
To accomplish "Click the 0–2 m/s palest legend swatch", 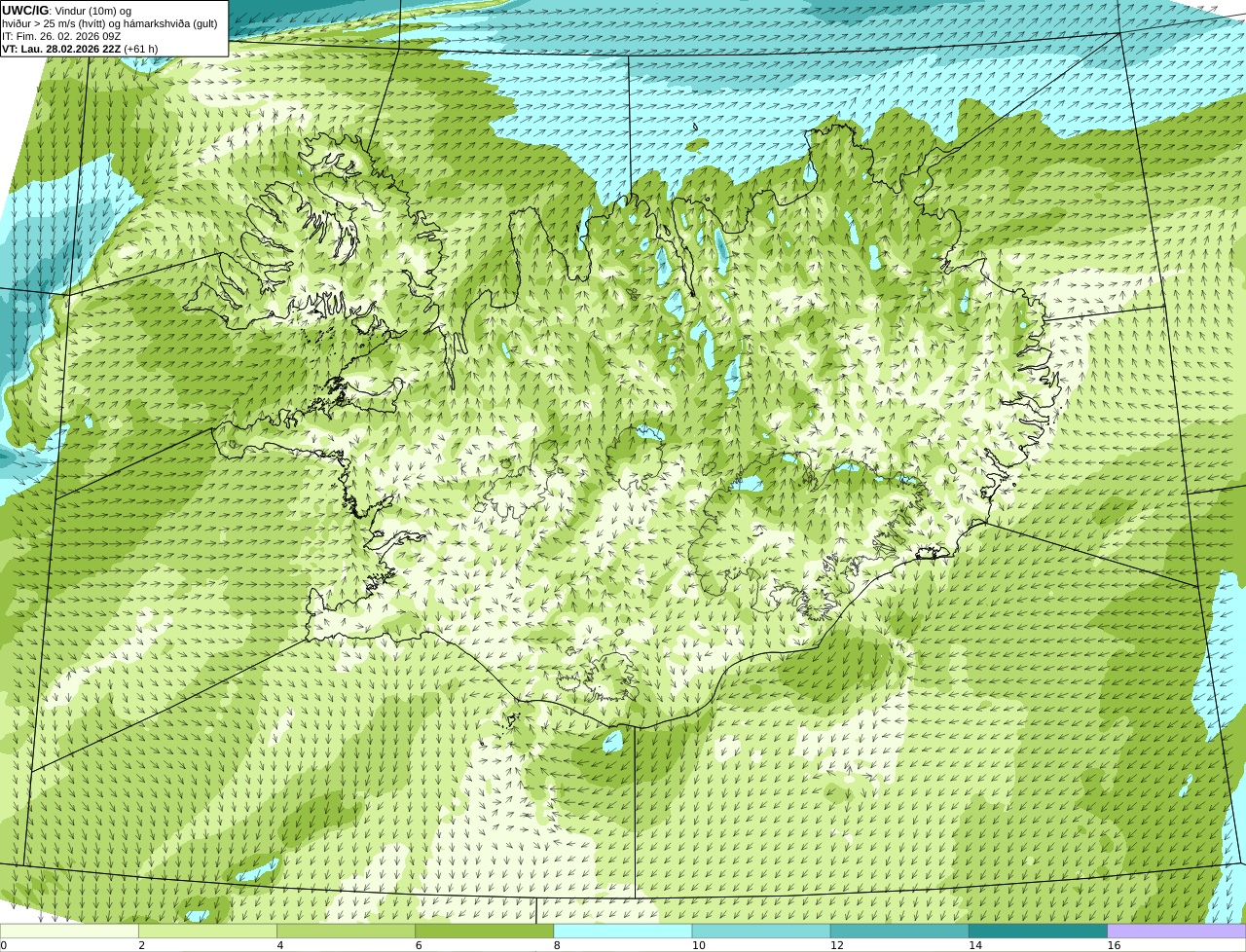I will (x=69, y=931).
